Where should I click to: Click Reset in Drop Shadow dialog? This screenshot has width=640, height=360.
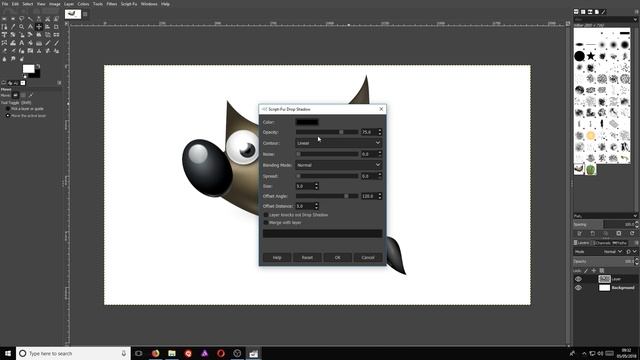pos(307,258)
